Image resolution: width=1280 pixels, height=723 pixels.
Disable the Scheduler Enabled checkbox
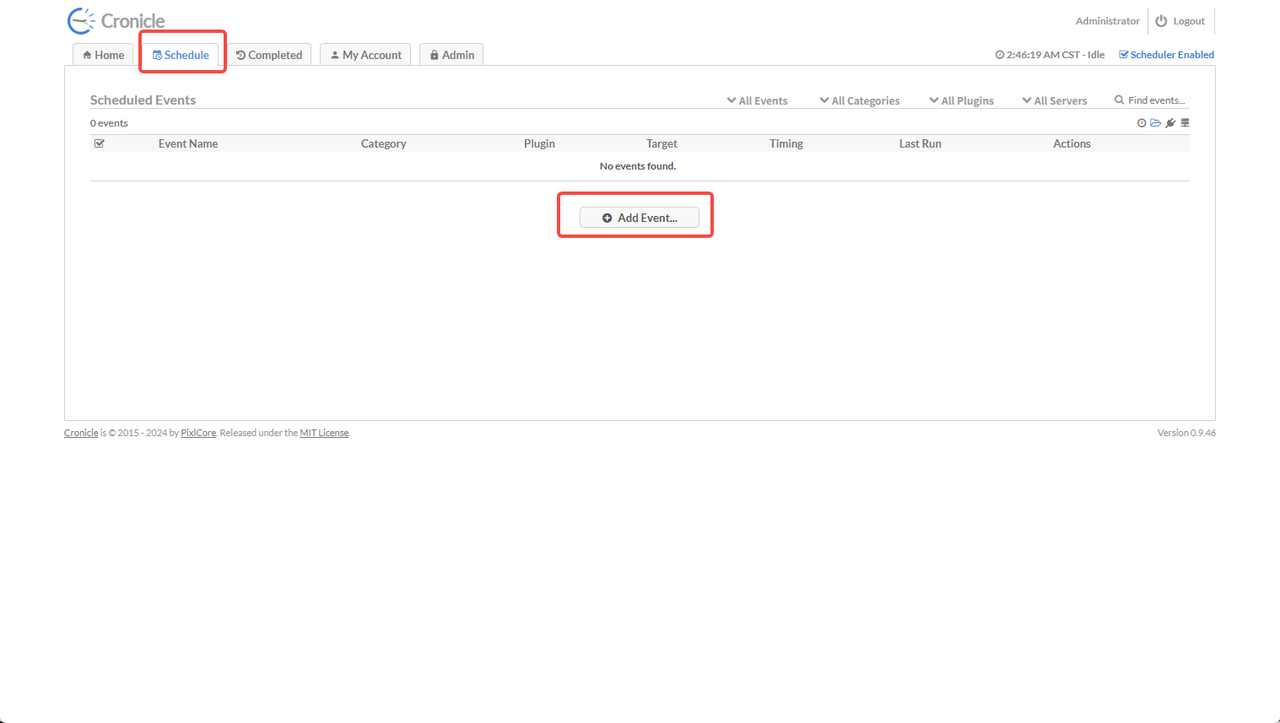tap(1123, 55)
